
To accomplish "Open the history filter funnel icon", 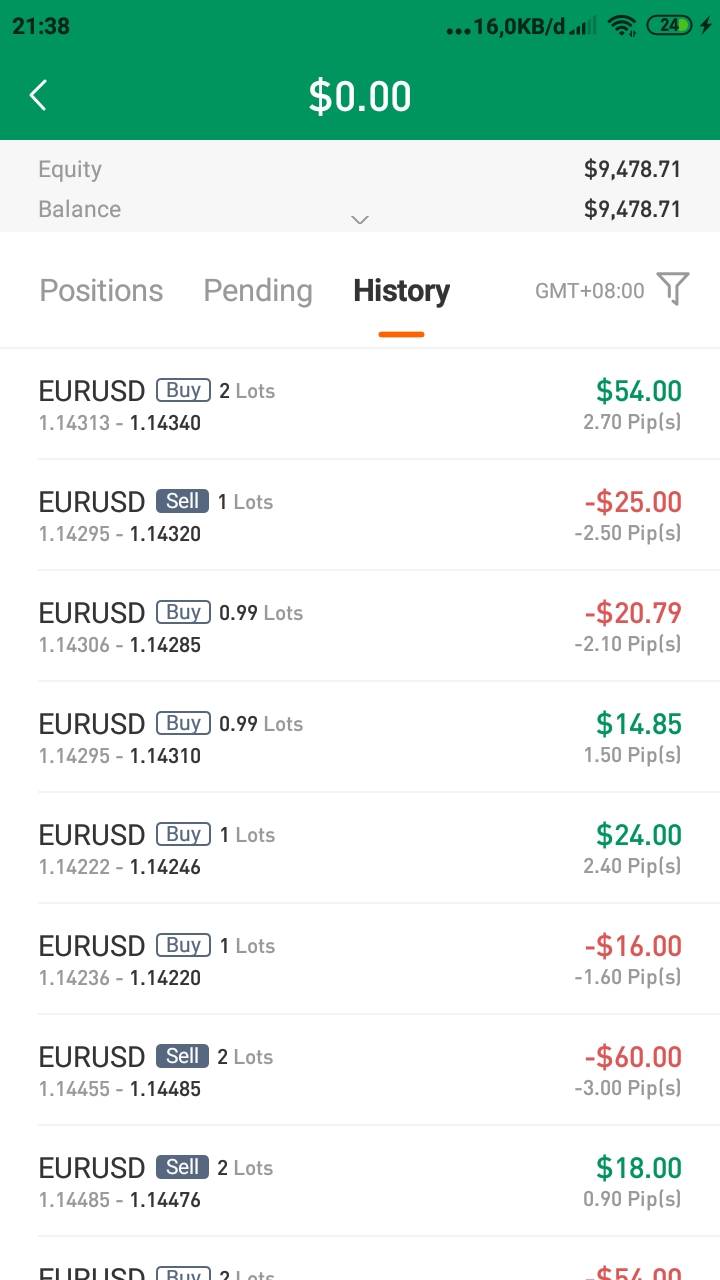I will pos(673,289).
